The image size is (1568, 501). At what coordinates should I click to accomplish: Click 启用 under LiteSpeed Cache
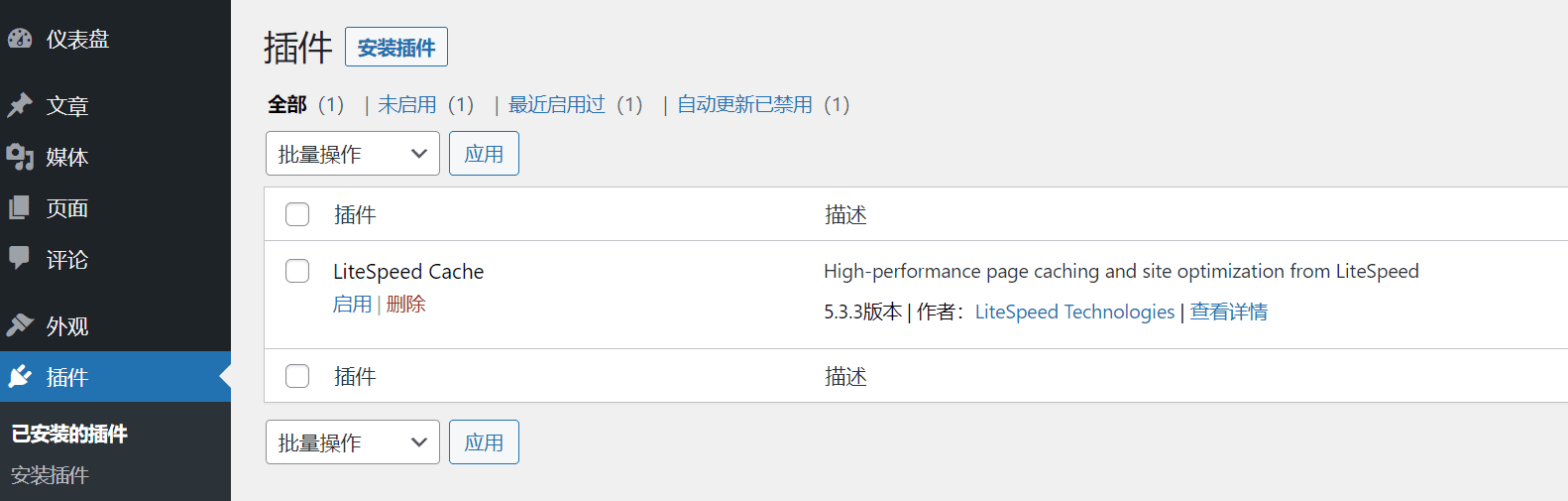[352, 304]
